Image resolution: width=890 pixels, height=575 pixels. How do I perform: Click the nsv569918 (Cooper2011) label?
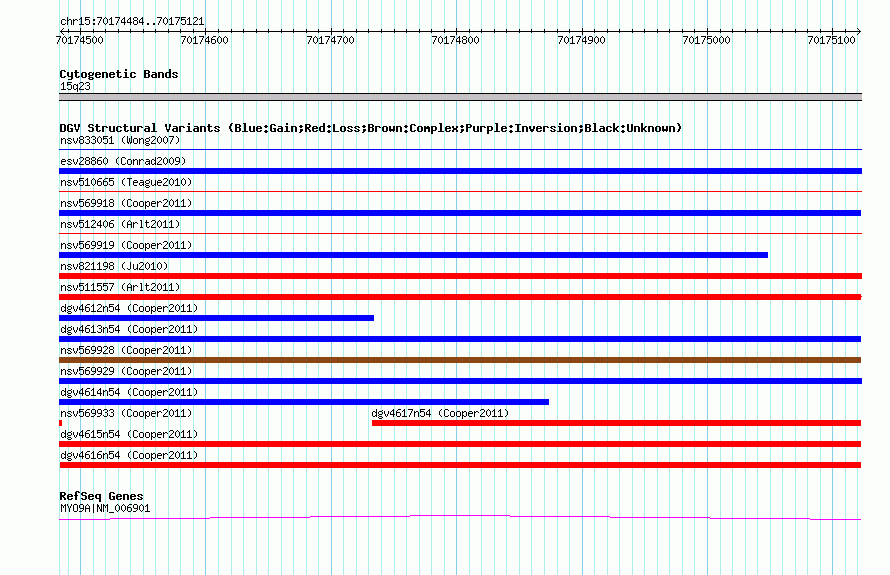[126, 203]
